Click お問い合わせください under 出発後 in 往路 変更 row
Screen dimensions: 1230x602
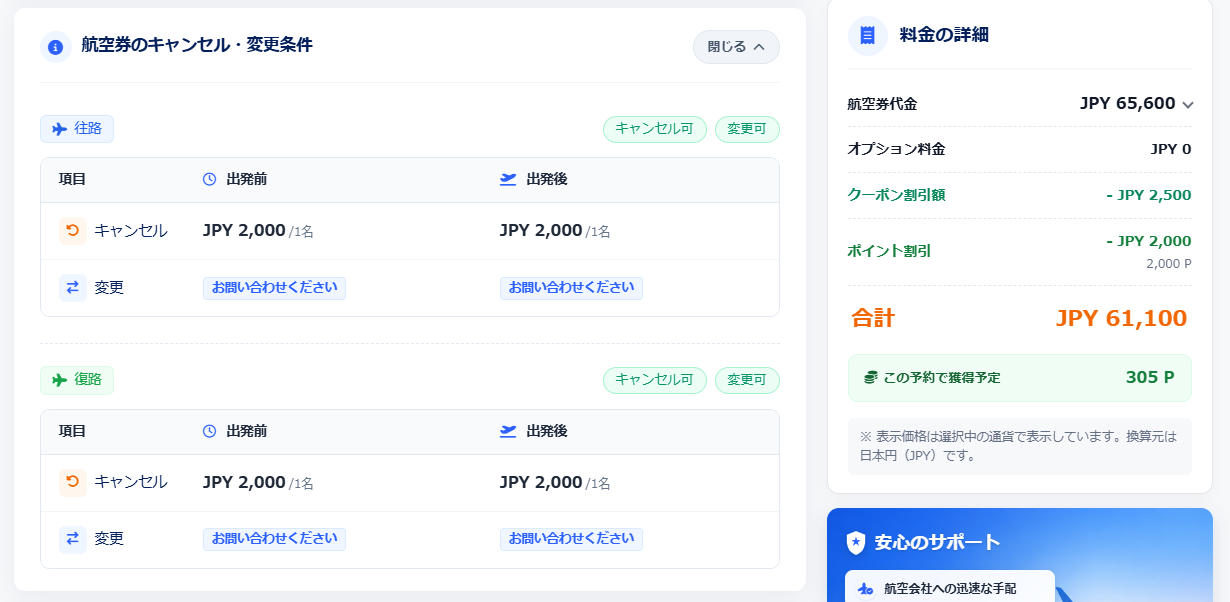[571, 288]
